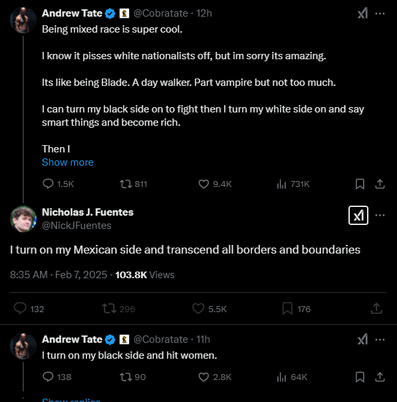Bookmark the top Andrew Tate post
Screen dimensions: 397x402
[x=360, y=184]
